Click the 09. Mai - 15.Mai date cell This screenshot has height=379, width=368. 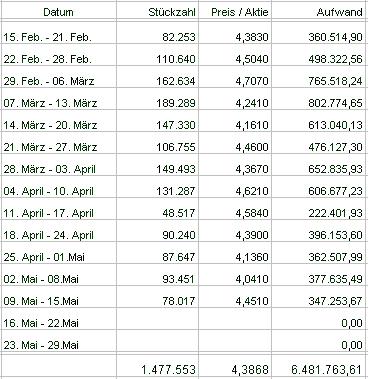pos(58,297)
